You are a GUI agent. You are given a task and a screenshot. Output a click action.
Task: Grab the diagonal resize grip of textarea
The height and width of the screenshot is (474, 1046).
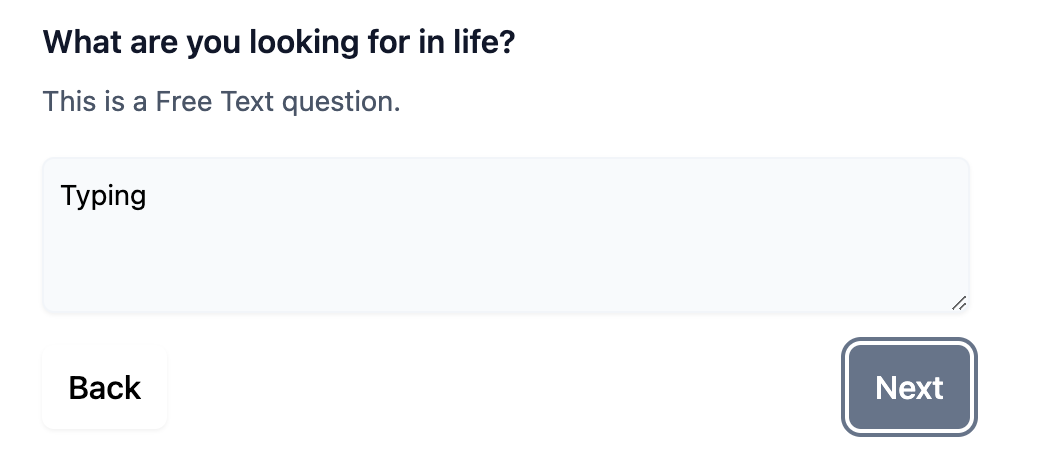click(959, 303)
